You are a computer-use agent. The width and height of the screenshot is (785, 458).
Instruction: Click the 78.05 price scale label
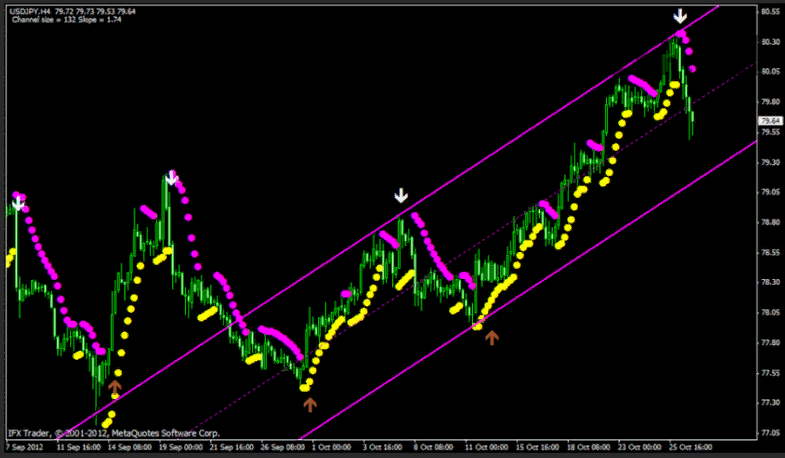[770, 312]
